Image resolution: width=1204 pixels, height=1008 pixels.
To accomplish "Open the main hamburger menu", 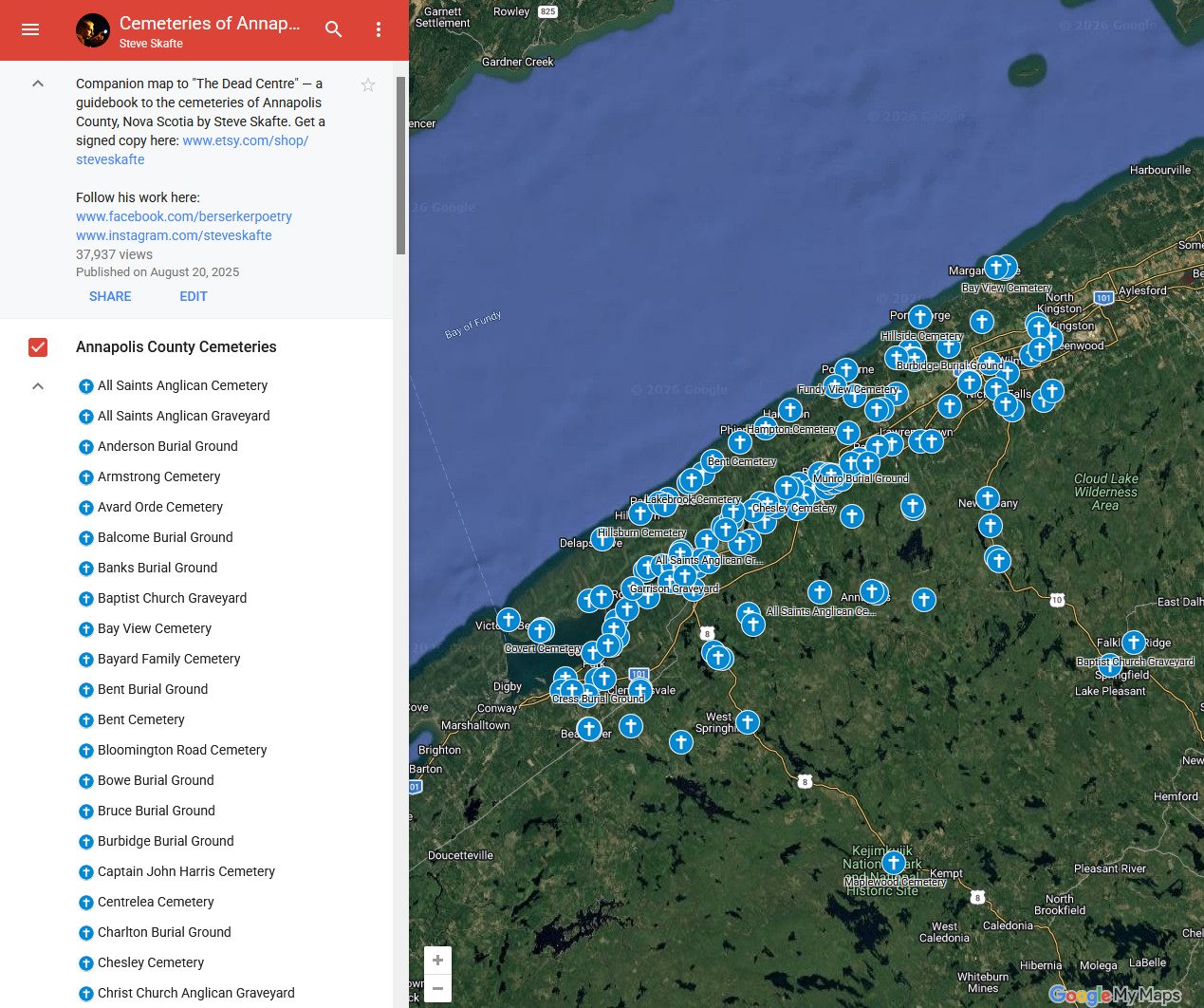I will coord(30,29).
